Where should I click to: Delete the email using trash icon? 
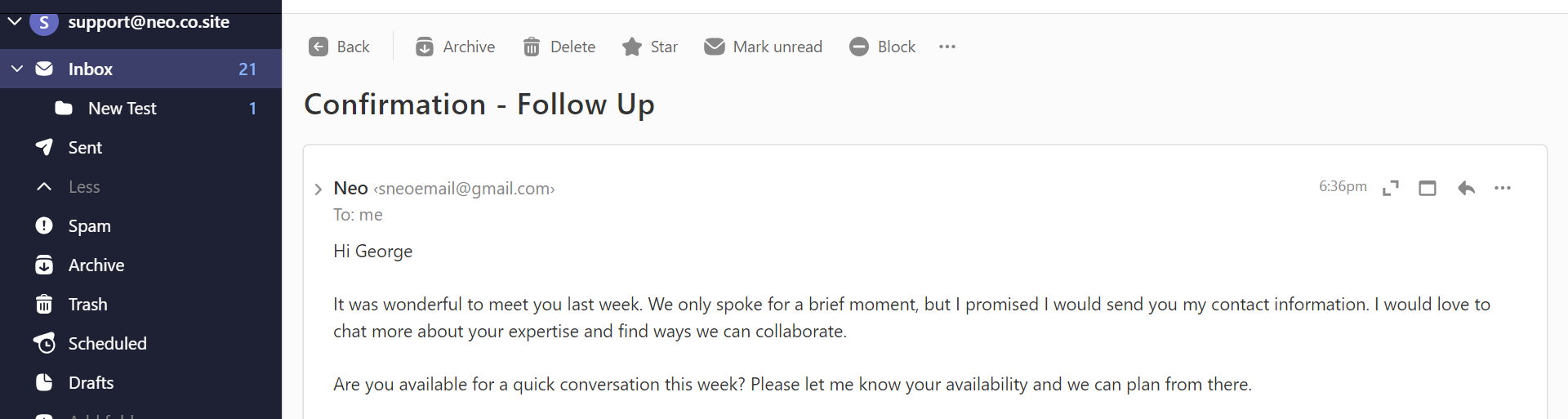532,47
